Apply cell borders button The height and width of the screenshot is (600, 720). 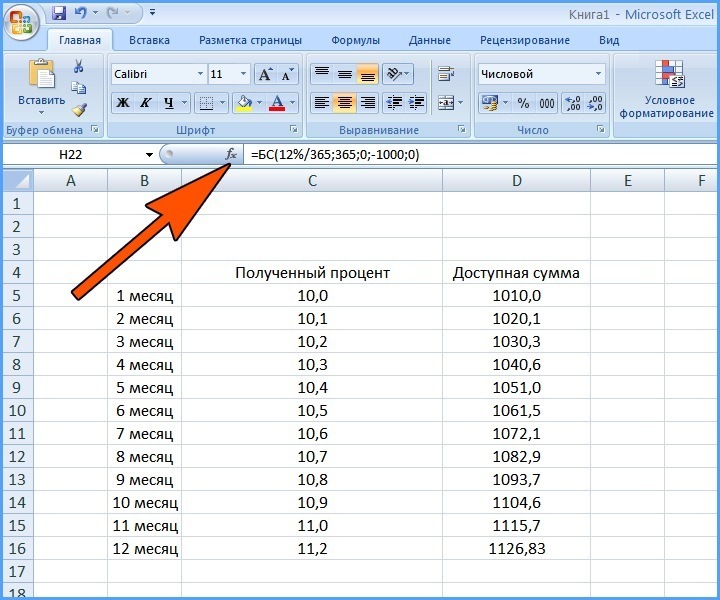tap(206, 103)
